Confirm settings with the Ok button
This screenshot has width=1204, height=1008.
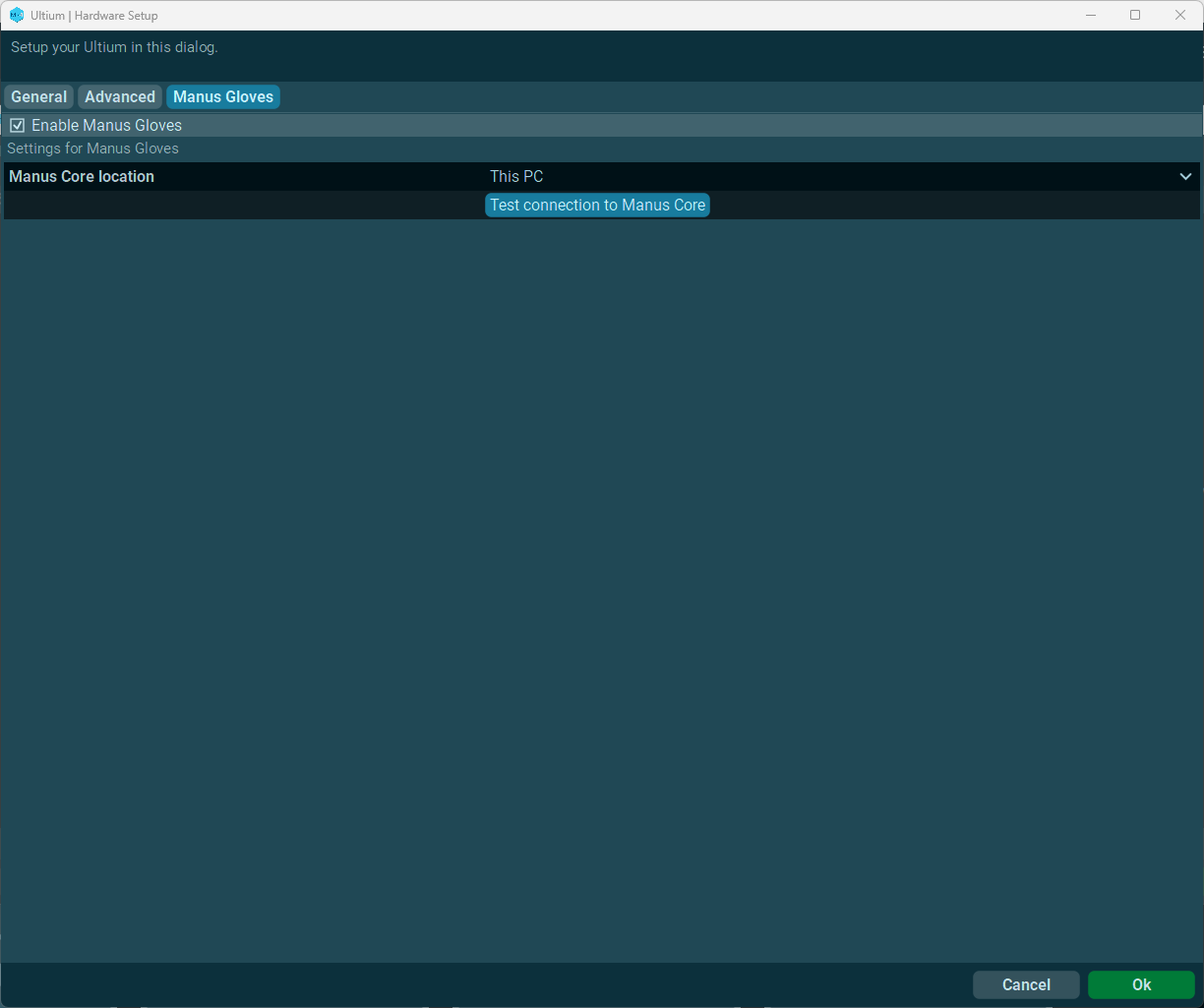coord(1141,984)
